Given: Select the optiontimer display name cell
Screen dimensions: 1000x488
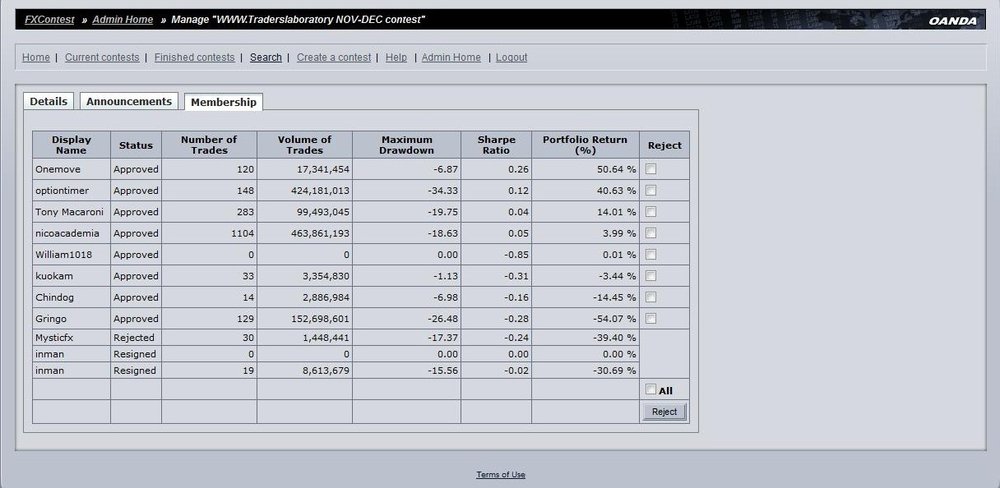Looking at the screenshot, I should coord(71,191).
